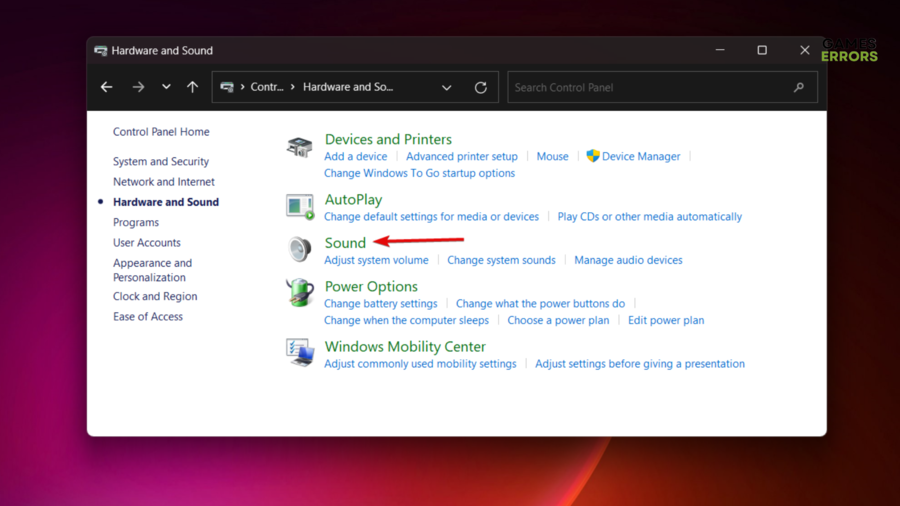Screen dimensions: 900x506
Task: Click the search magnifier icon
Action: (798, 88)
